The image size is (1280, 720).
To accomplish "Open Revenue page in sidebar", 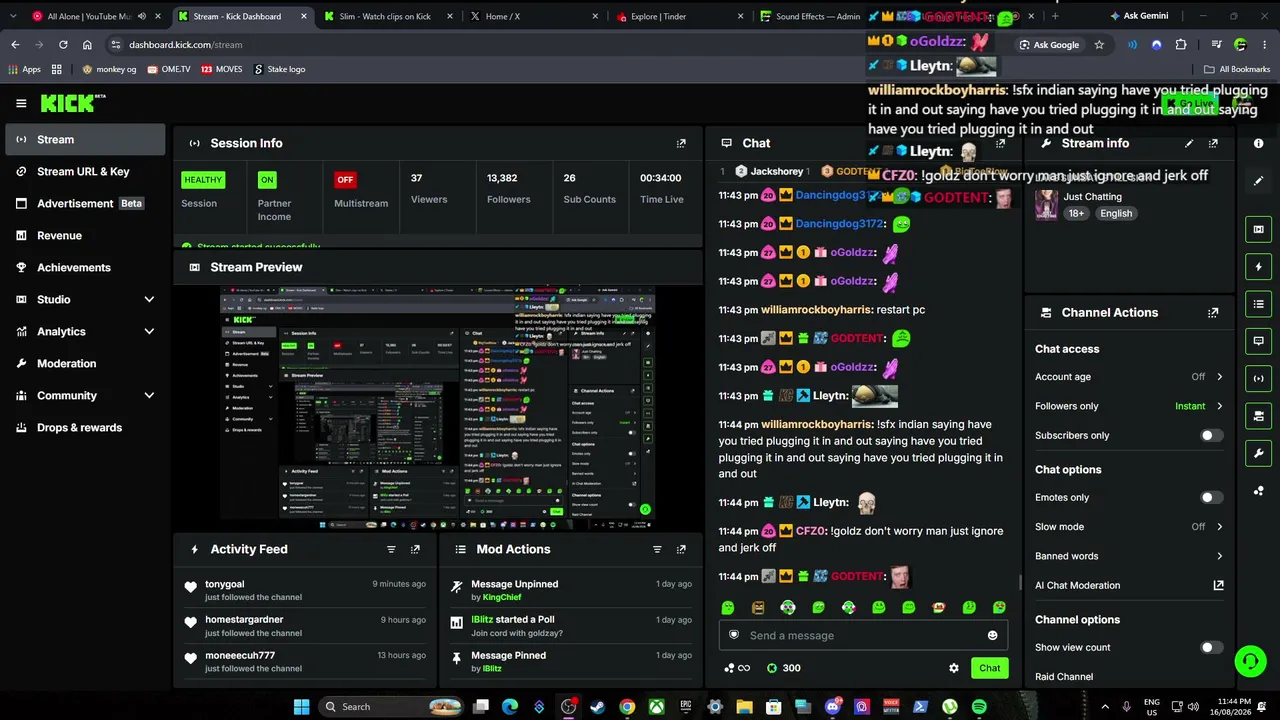I will click(85, 235).
